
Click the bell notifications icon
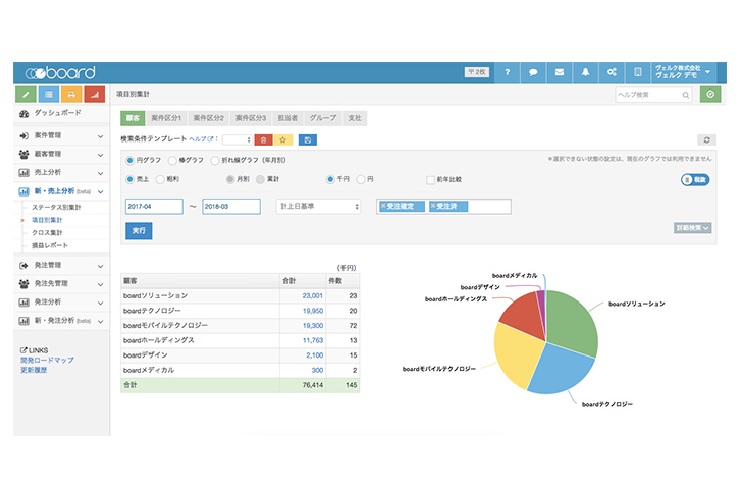585,72
